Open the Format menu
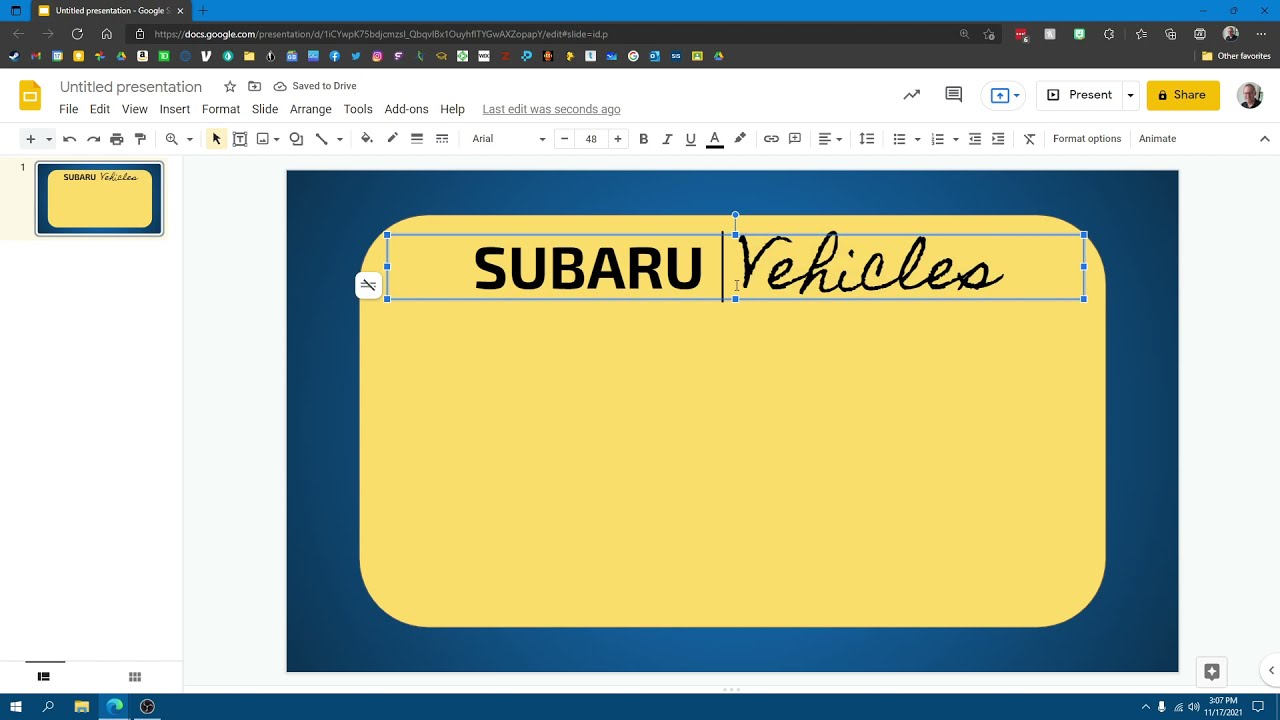Screen dimensions: 1280x720 (221, 109)
